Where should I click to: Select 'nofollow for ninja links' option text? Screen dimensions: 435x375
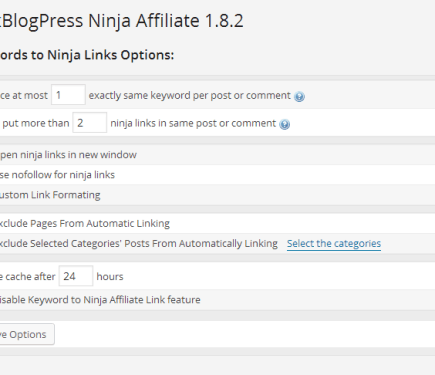click(x=63, y=175)
